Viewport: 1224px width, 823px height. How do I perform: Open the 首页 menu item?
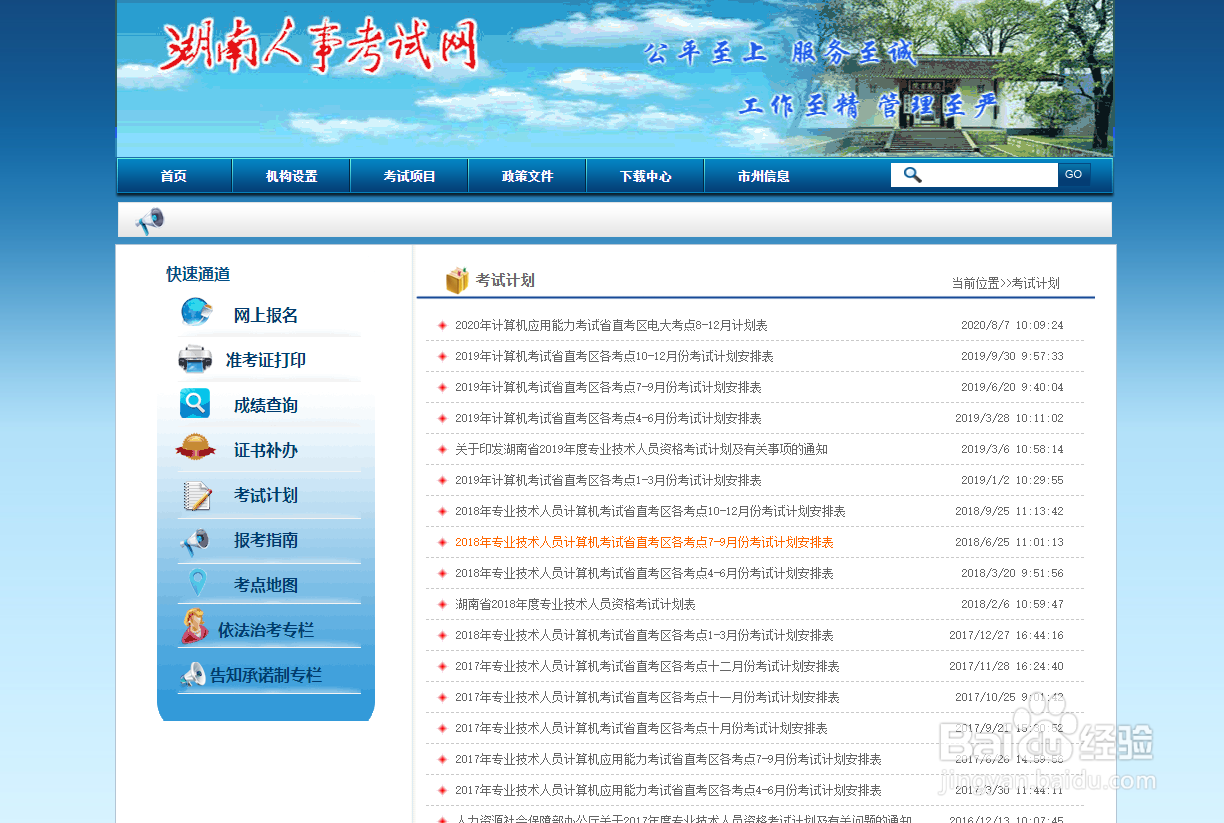tap(173, 175)
